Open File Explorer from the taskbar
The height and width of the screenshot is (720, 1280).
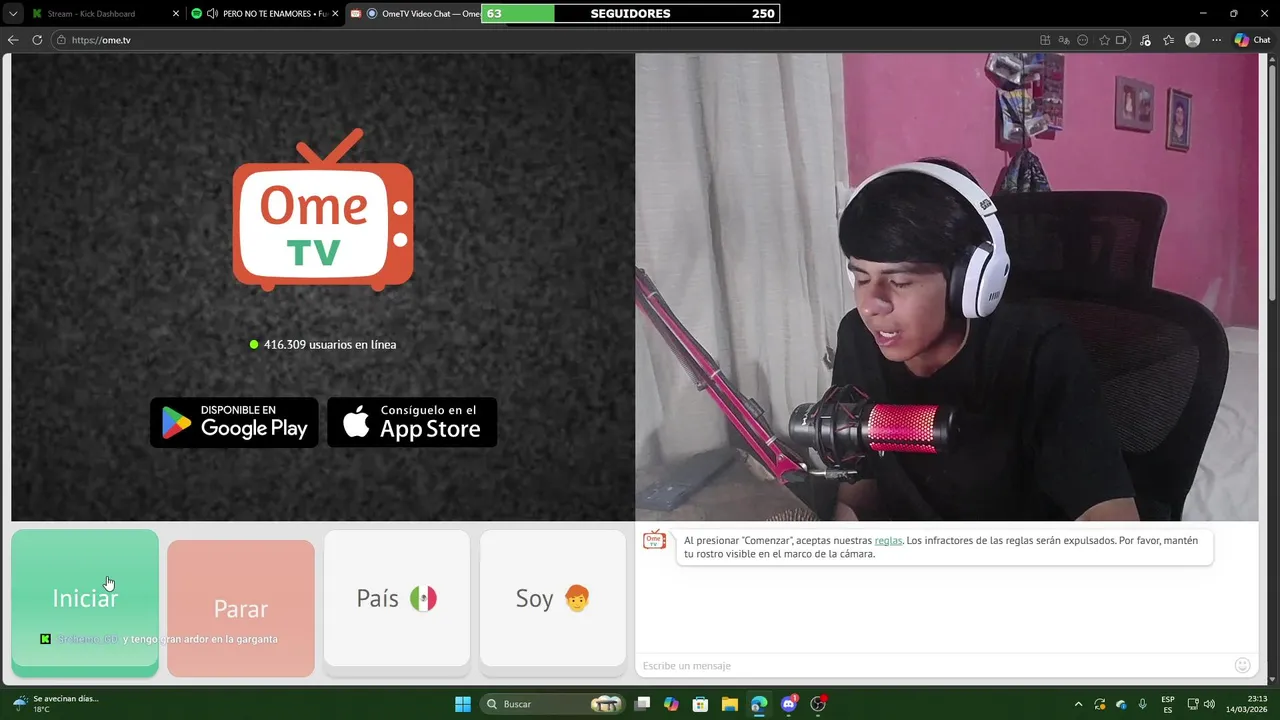pyautogui.click(x=730, y=704)
